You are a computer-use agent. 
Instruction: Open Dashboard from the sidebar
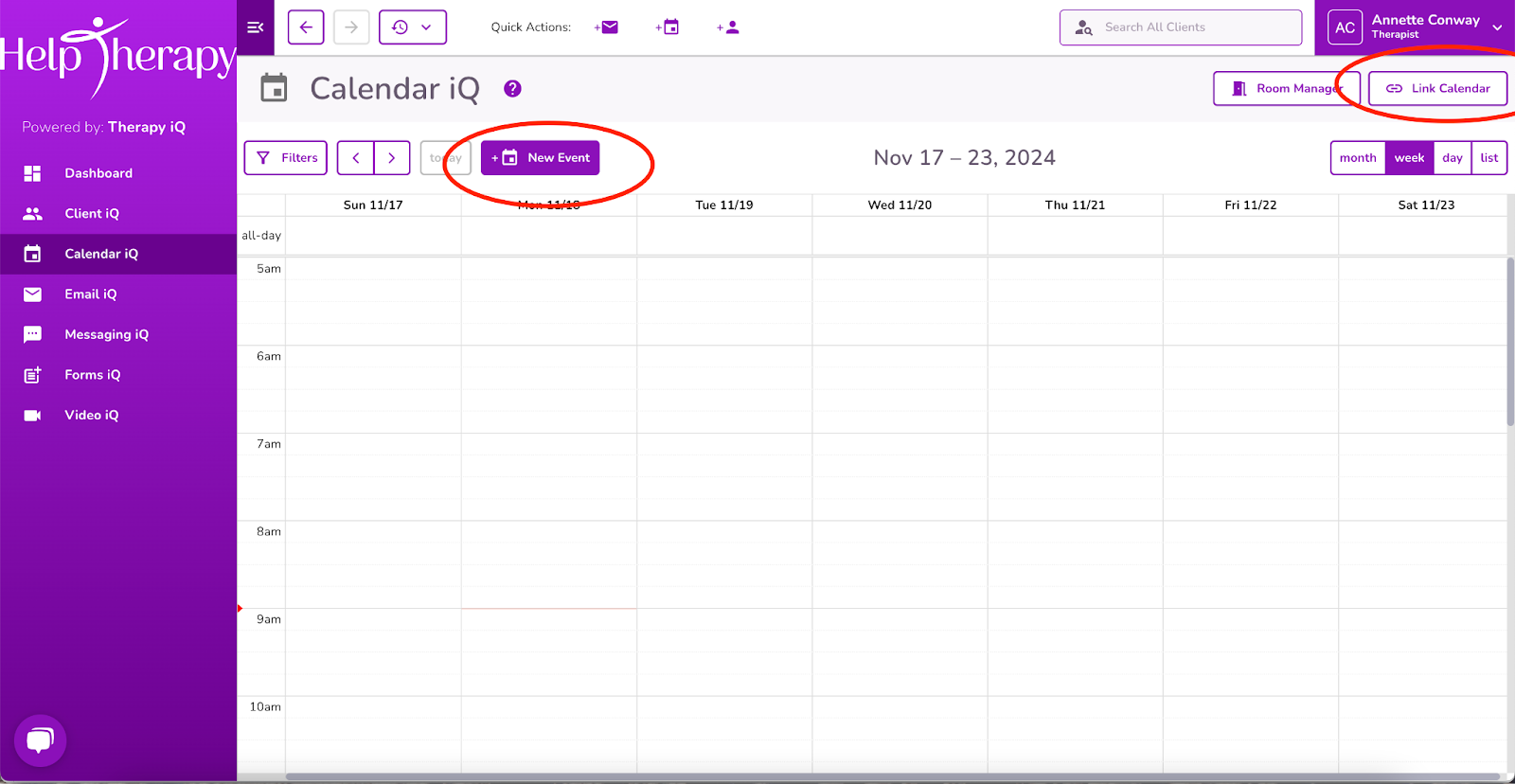tap(118, 173)
